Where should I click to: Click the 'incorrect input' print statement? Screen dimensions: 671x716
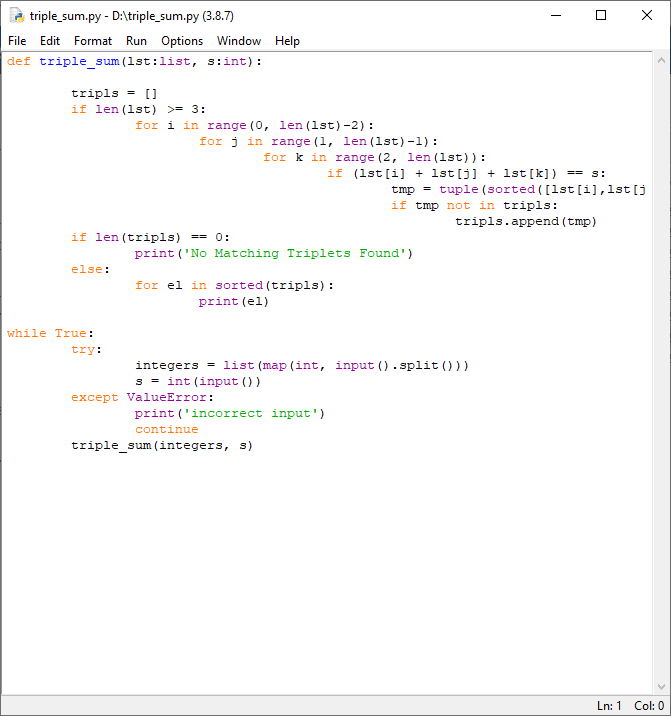pyautogui.click(x=230, y=413)
